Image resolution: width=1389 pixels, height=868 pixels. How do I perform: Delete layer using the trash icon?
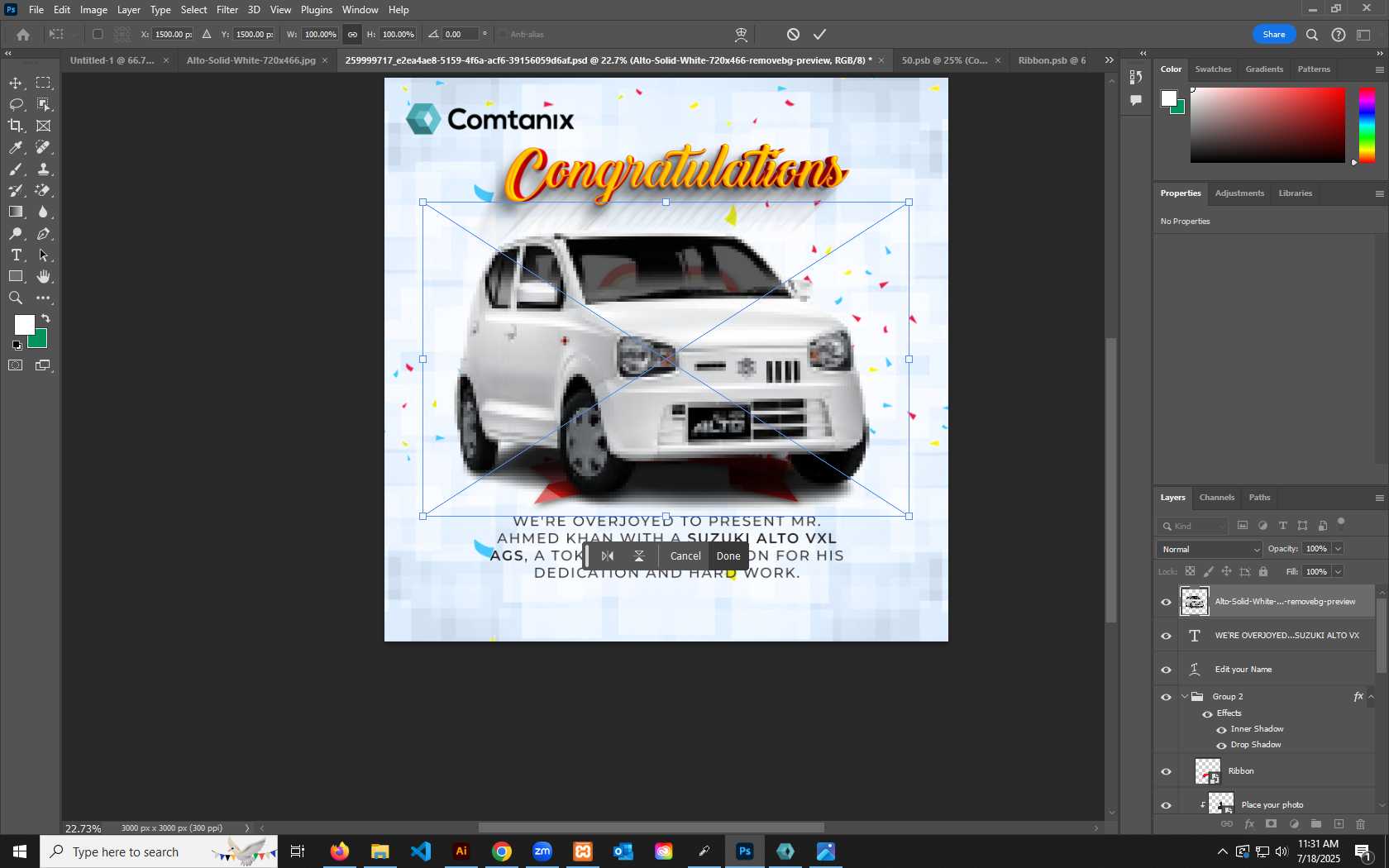click(1360, 824)
